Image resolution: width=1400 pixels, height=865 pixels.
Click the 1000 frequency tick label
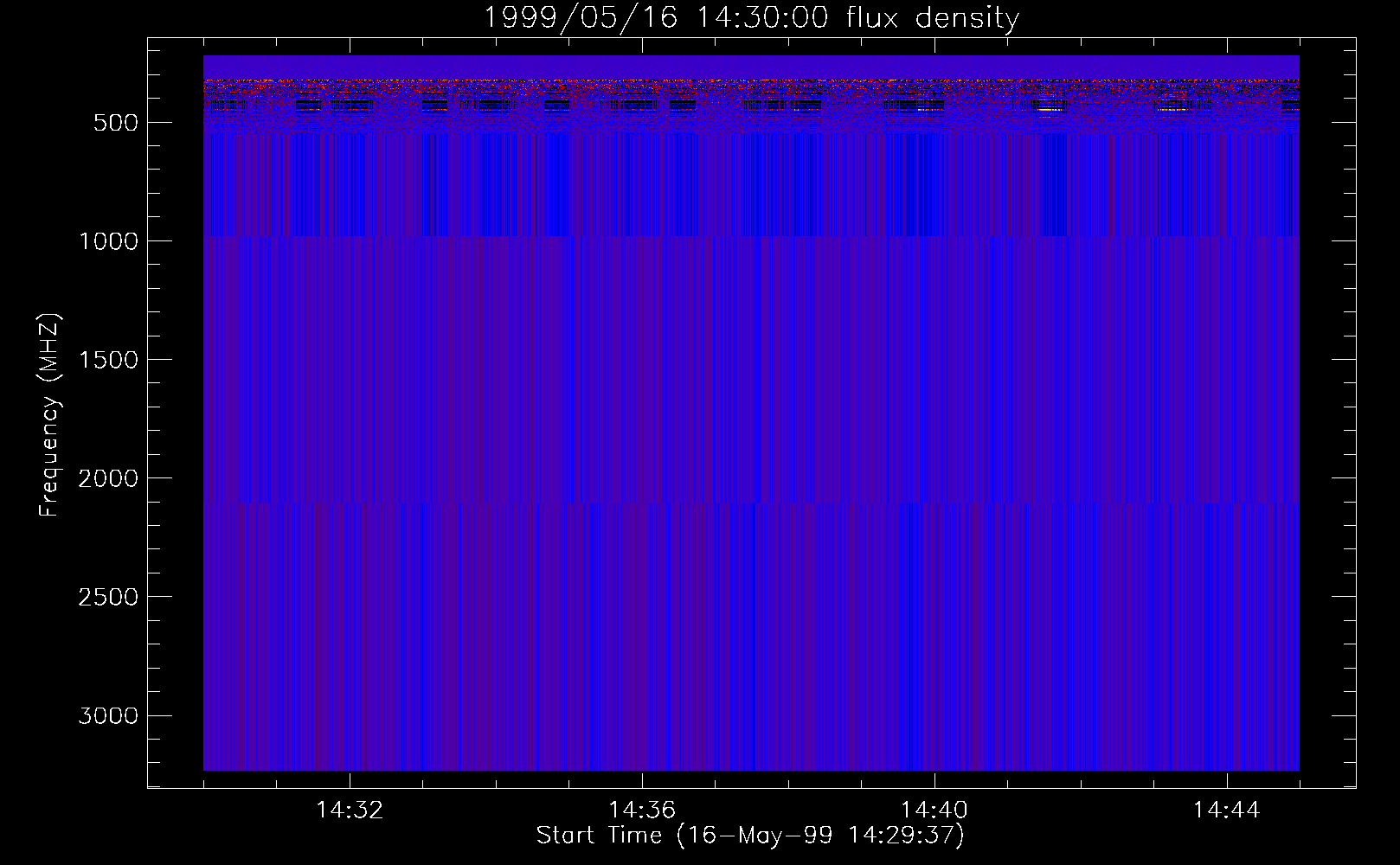click(108, 241)
